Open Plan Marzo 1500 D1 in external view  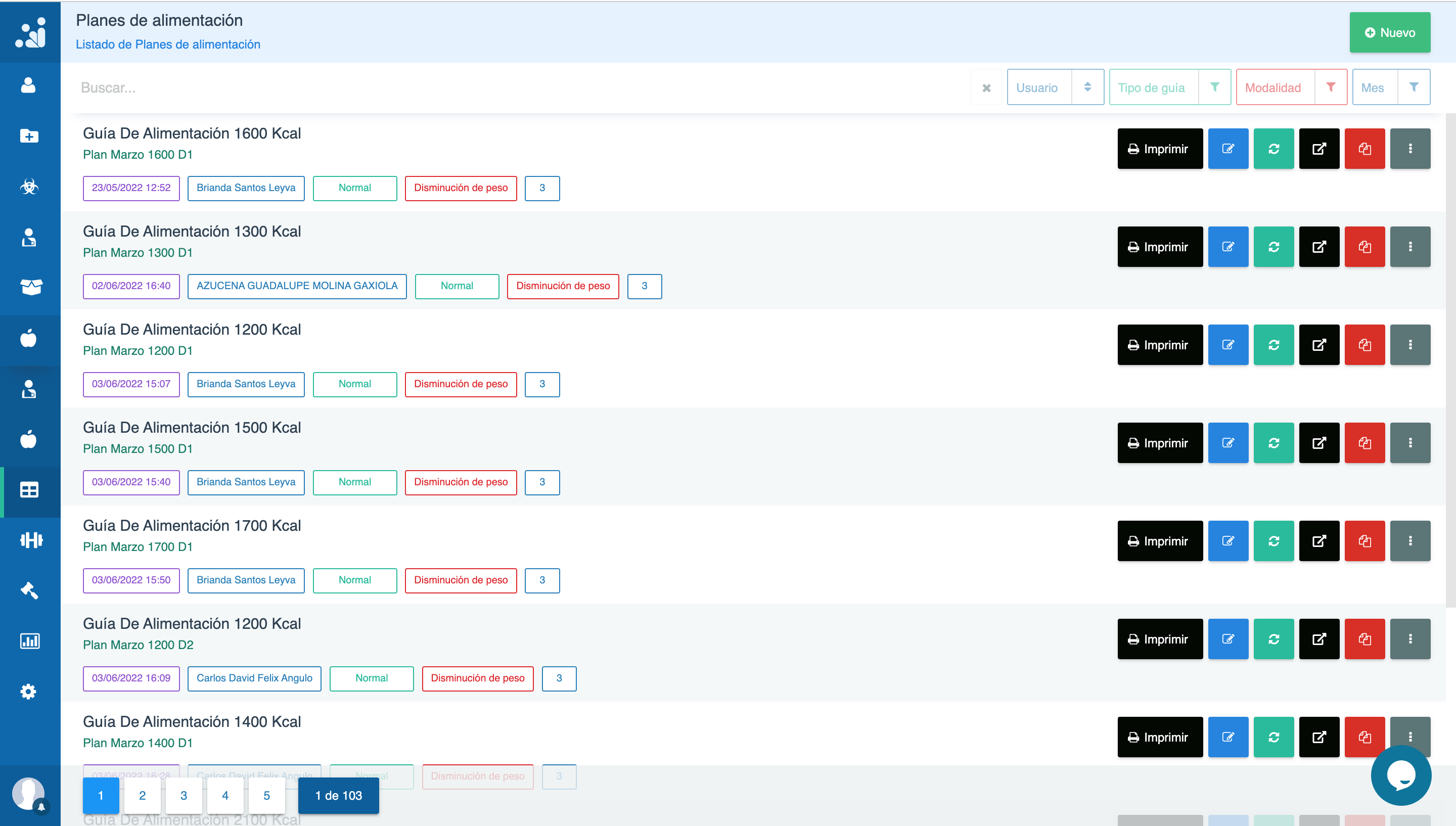coord(1318,443)
